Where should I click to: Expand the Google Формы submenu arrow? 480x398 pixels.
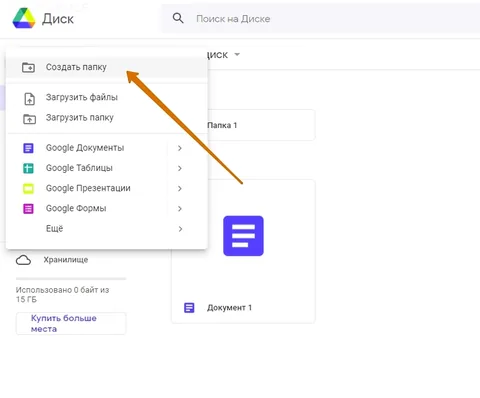(x=180, y=209)
